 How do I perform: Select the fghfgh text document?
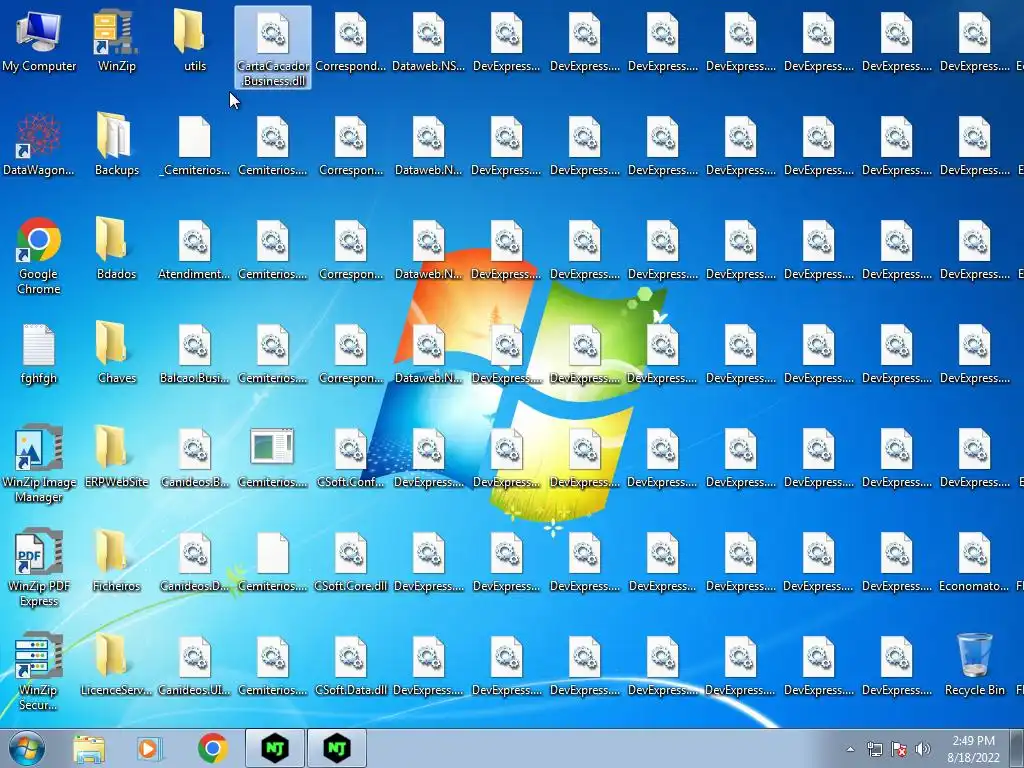click(39, 353)
